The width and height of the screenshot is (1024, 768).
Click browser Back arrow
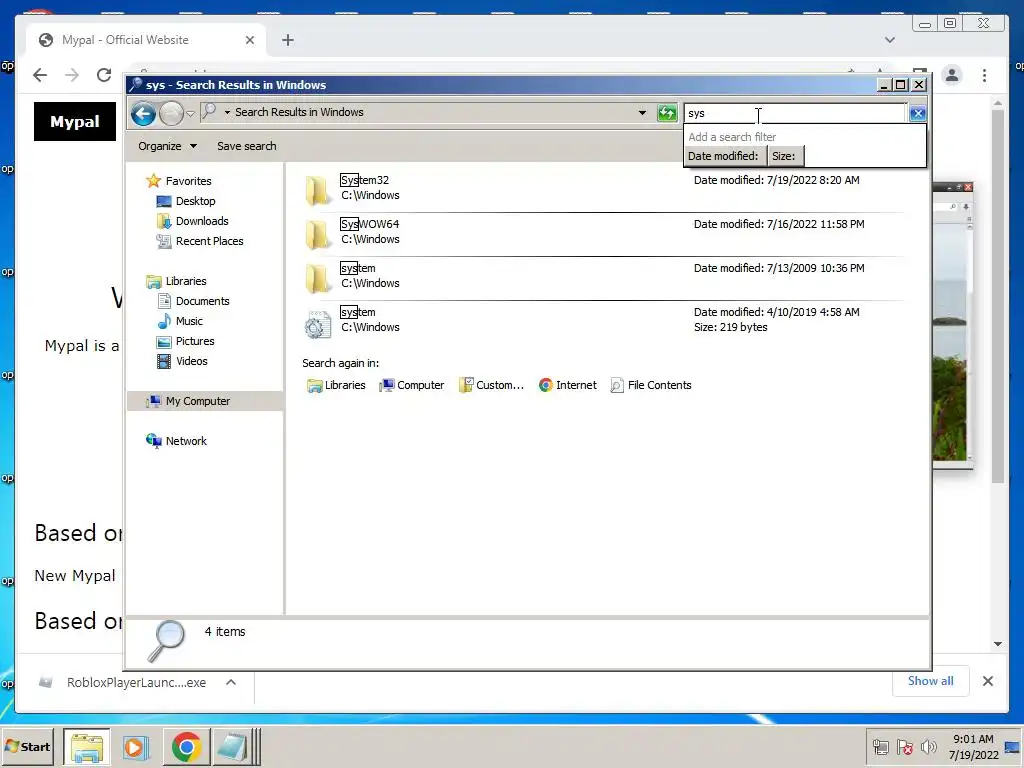tap(40, 75)
